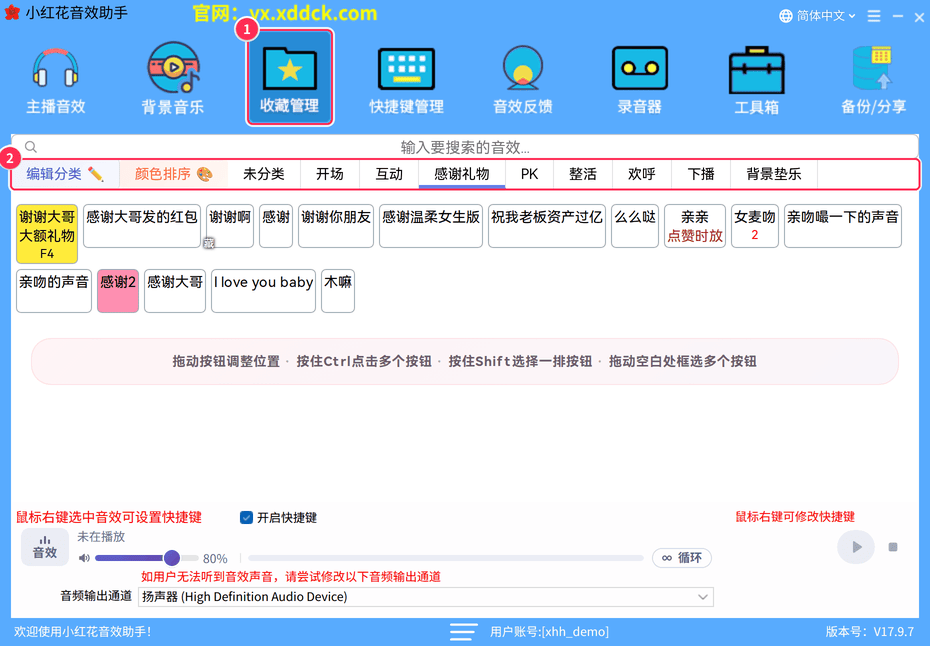Switch to the 背景垫乐 tab
930x646 pixels.
click(774, 174)
